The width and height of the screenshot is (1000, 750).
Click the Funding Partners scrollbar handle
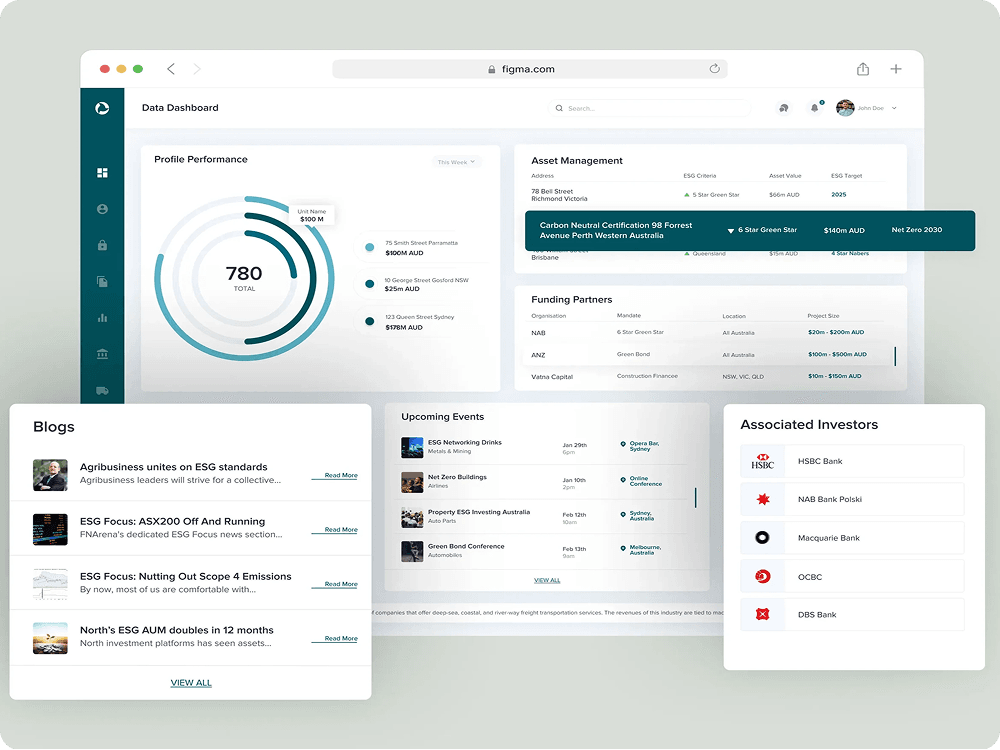(895, 356)
